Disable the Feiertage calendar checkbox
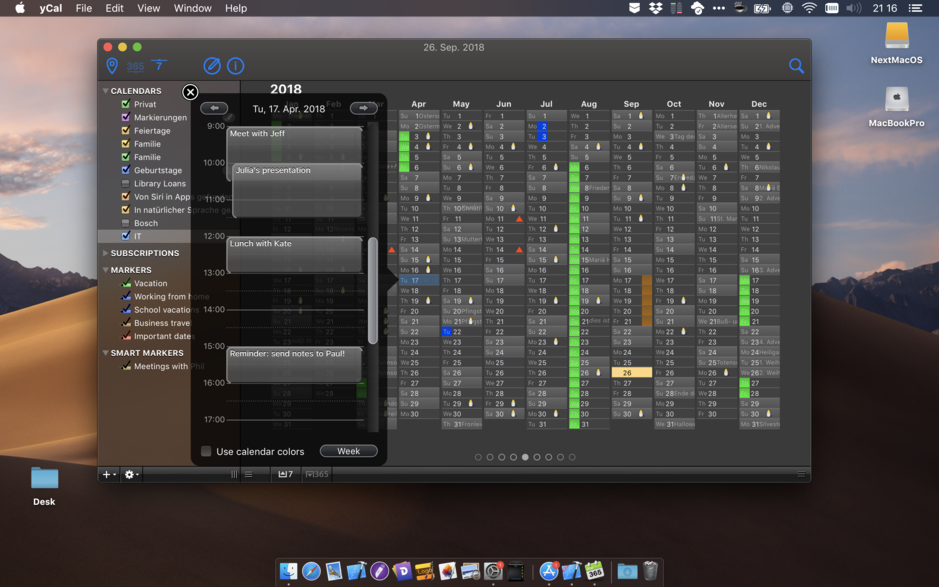This screenshot has width=939, height=587. pyautogui.click(x=124, y=130)
